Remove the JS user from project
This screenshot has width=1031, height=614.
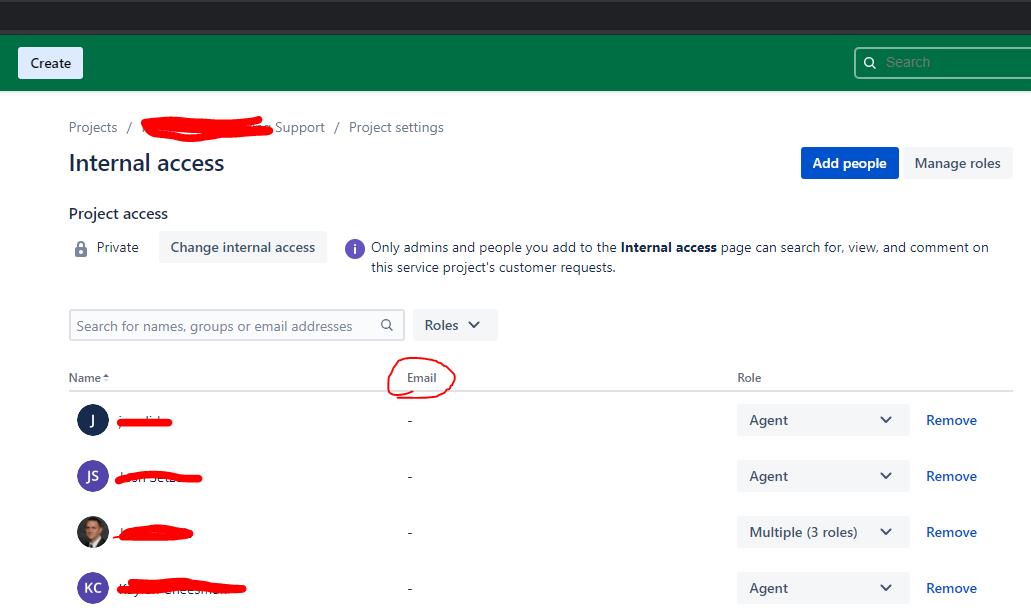point(951,476)
